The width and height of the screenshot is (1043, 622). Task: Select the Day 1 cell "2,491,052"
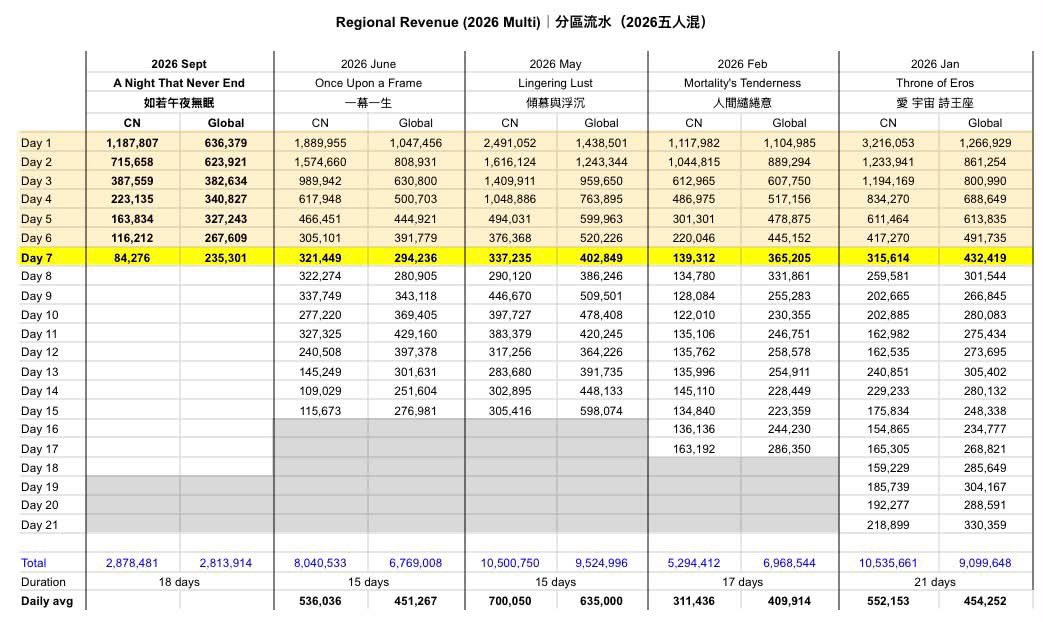click(x=510, y=143)
